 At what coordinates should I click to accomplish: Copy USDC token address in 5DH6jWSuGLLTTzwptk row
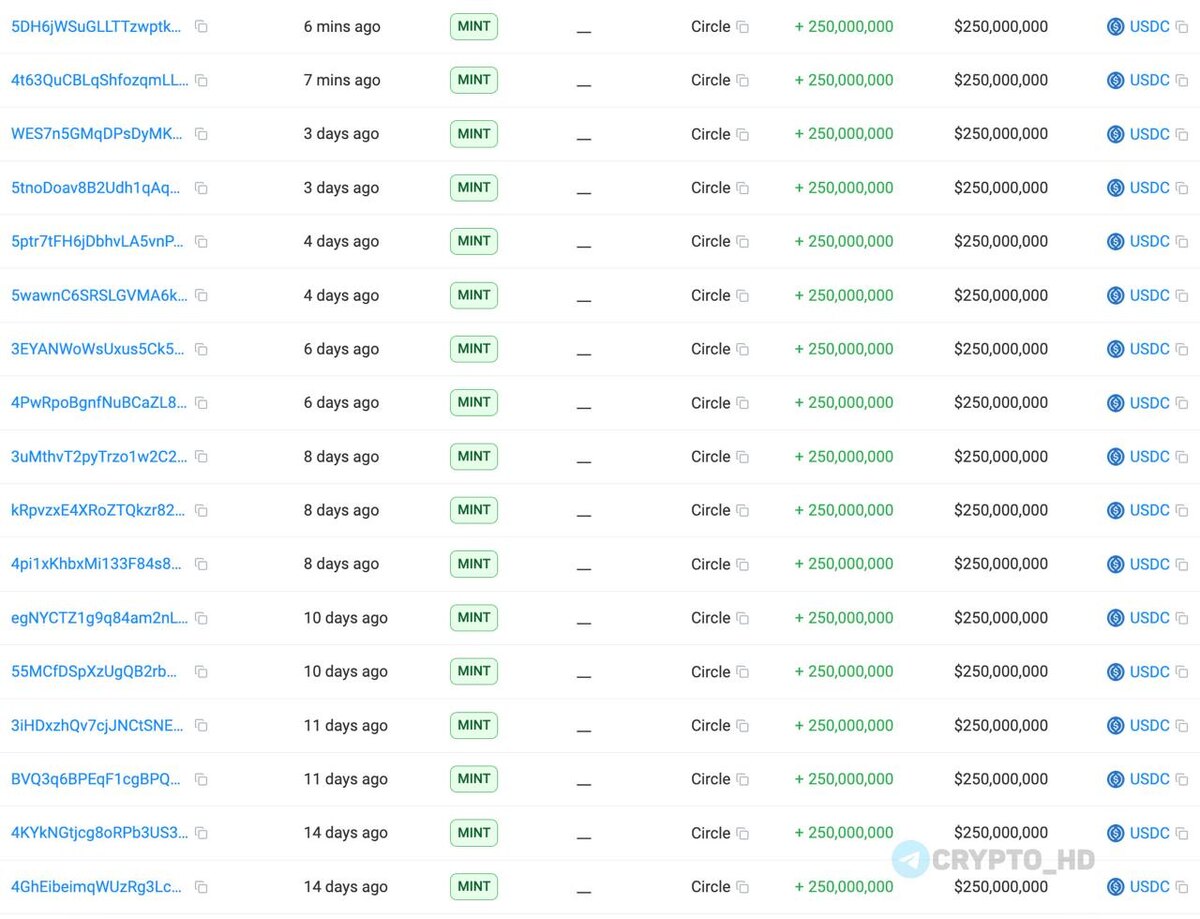[x=1182, y=27]
